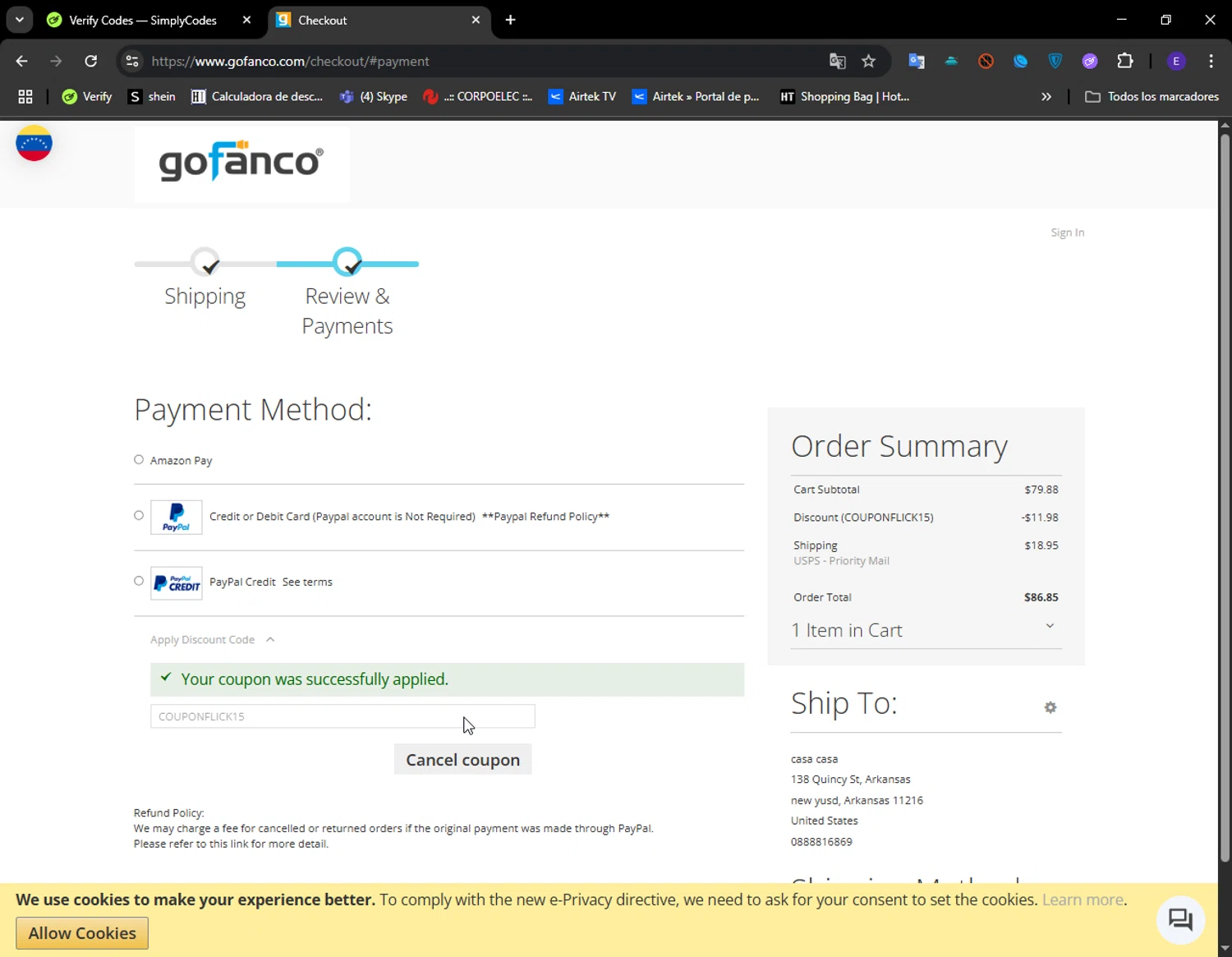Open site information icon in address bar
The height and width of the screenshot is (957, 1232).
132,61
